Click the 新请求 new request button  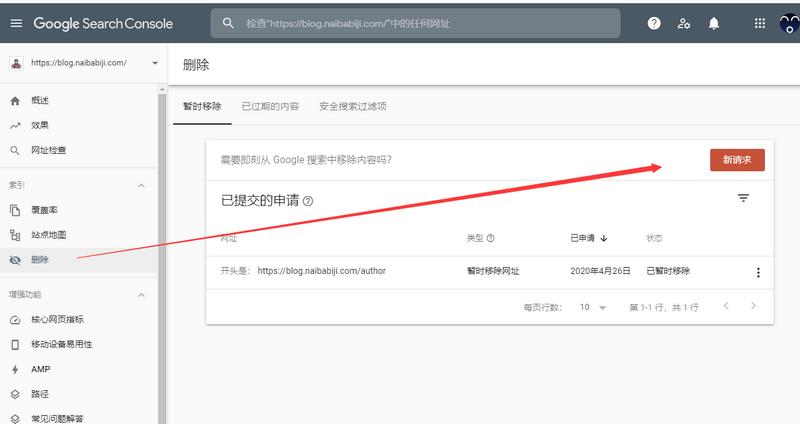737,160
